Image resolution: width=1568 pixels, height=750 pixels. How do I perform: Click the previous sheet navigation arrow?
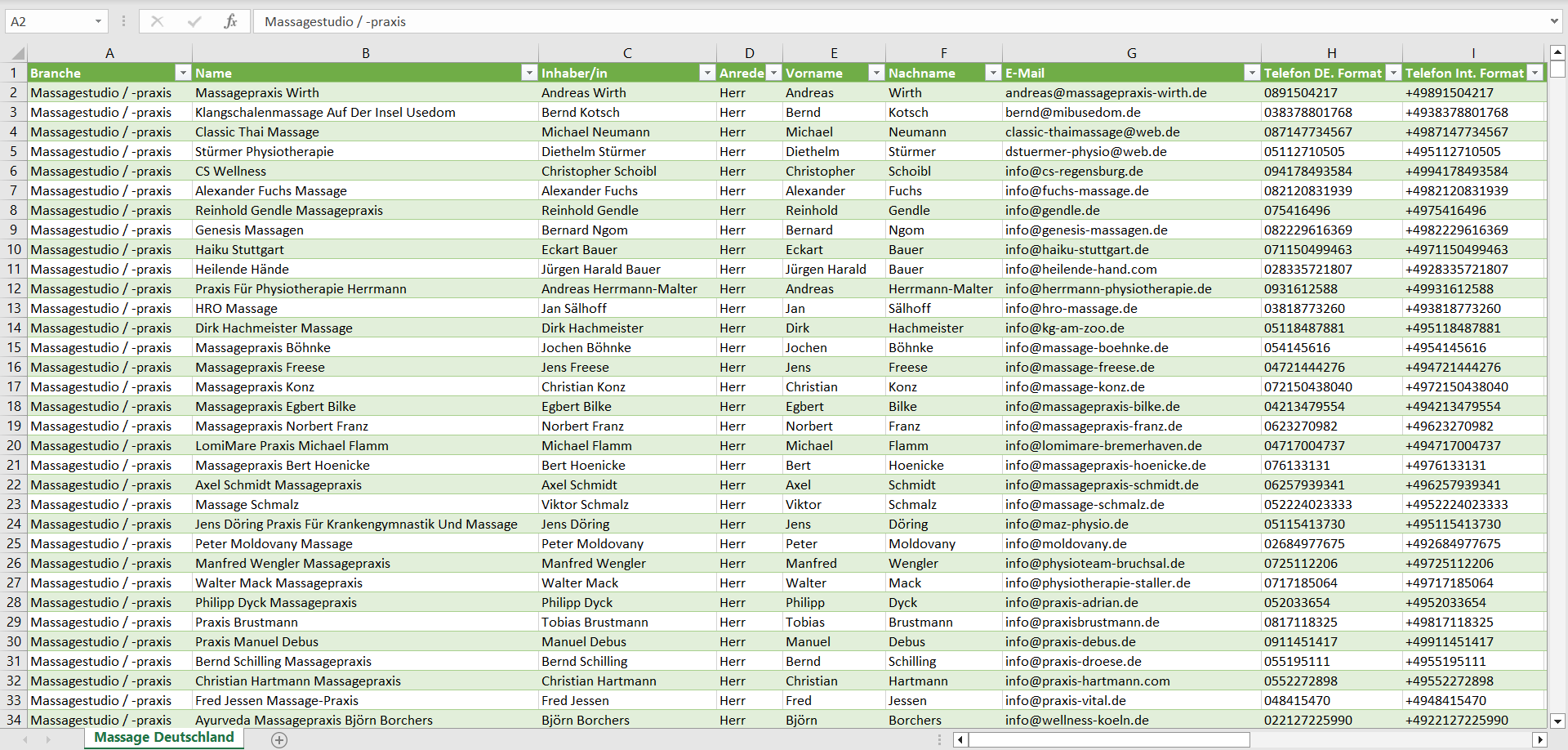(25, 739)
